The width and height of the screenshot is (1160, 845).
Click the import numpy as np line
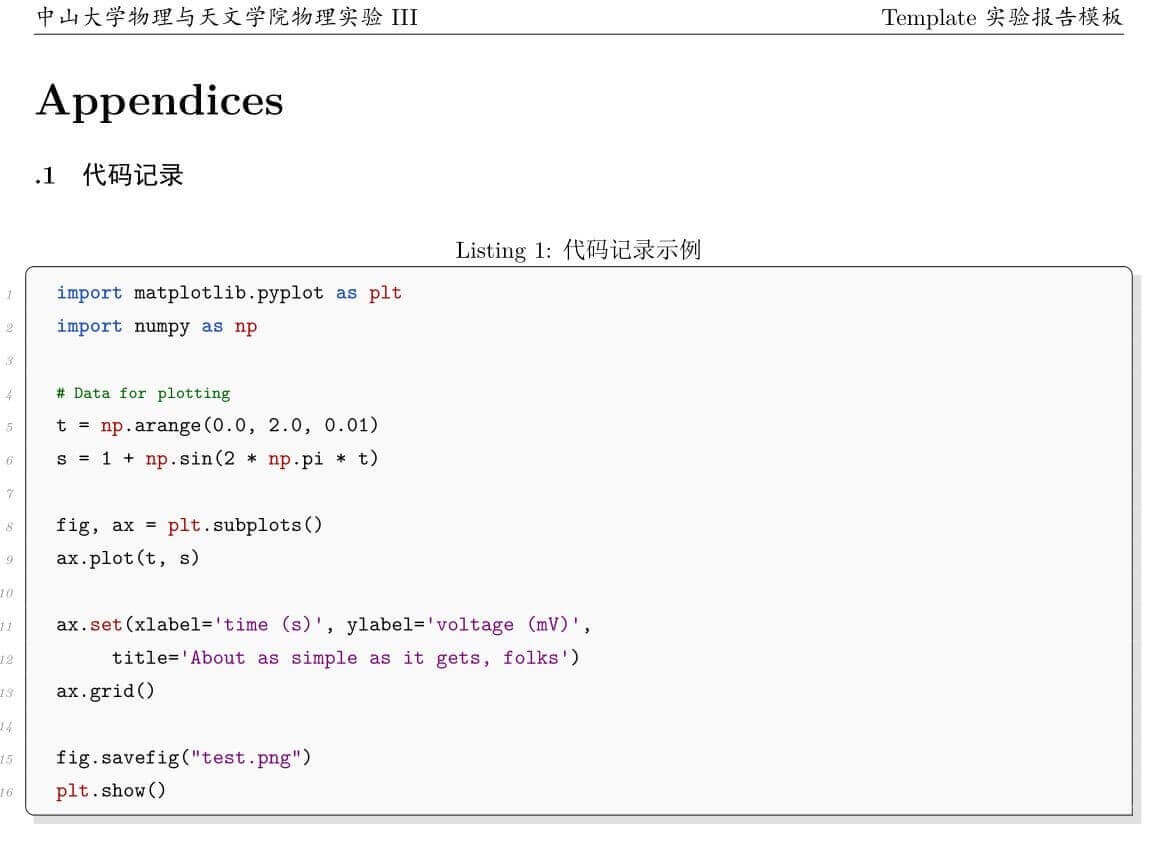pos(157,327)
